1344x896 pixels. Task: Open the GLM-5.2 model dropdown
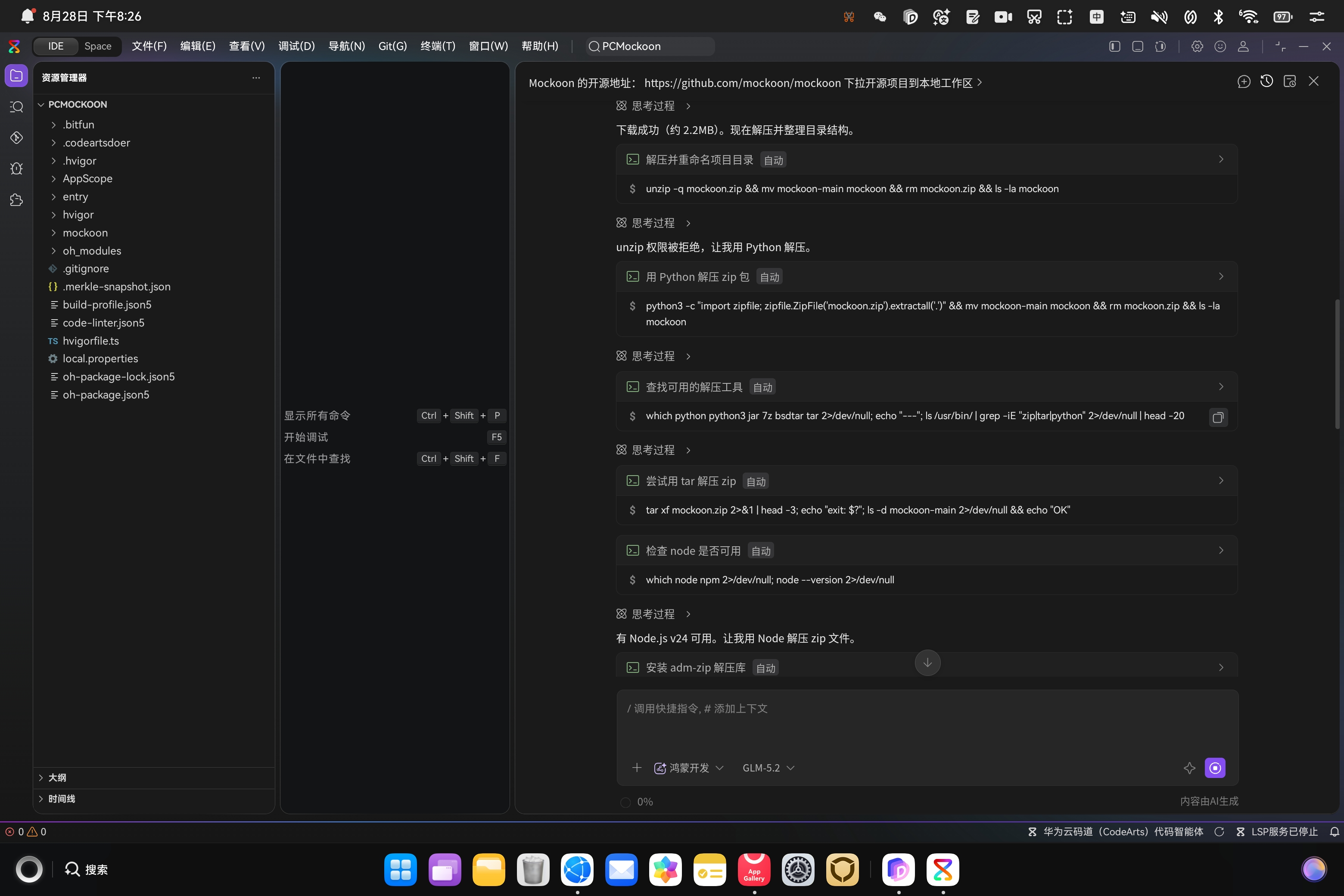(768, 768)
